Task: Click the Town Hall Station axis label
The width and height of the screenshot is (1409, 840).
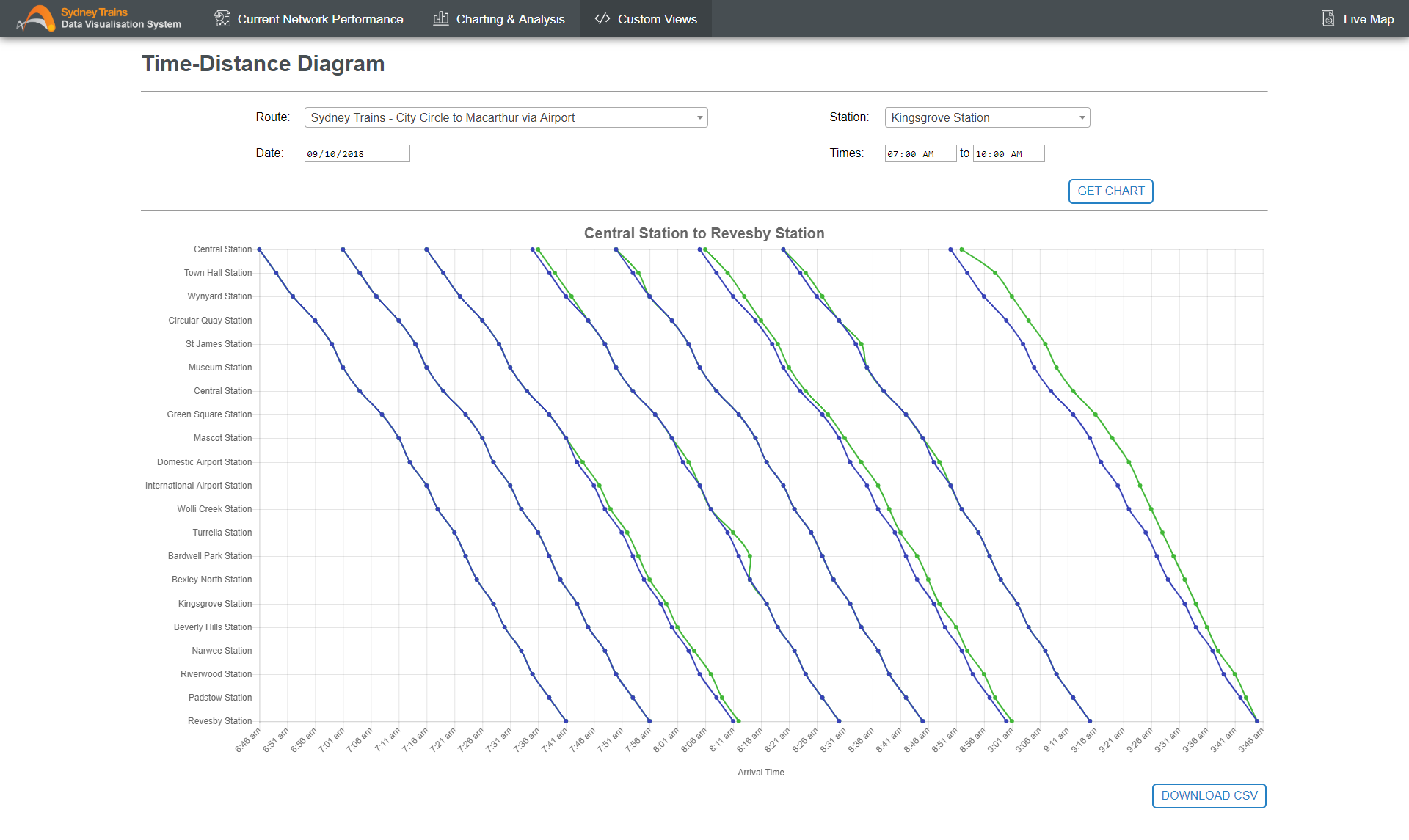Action: (217, 273)
